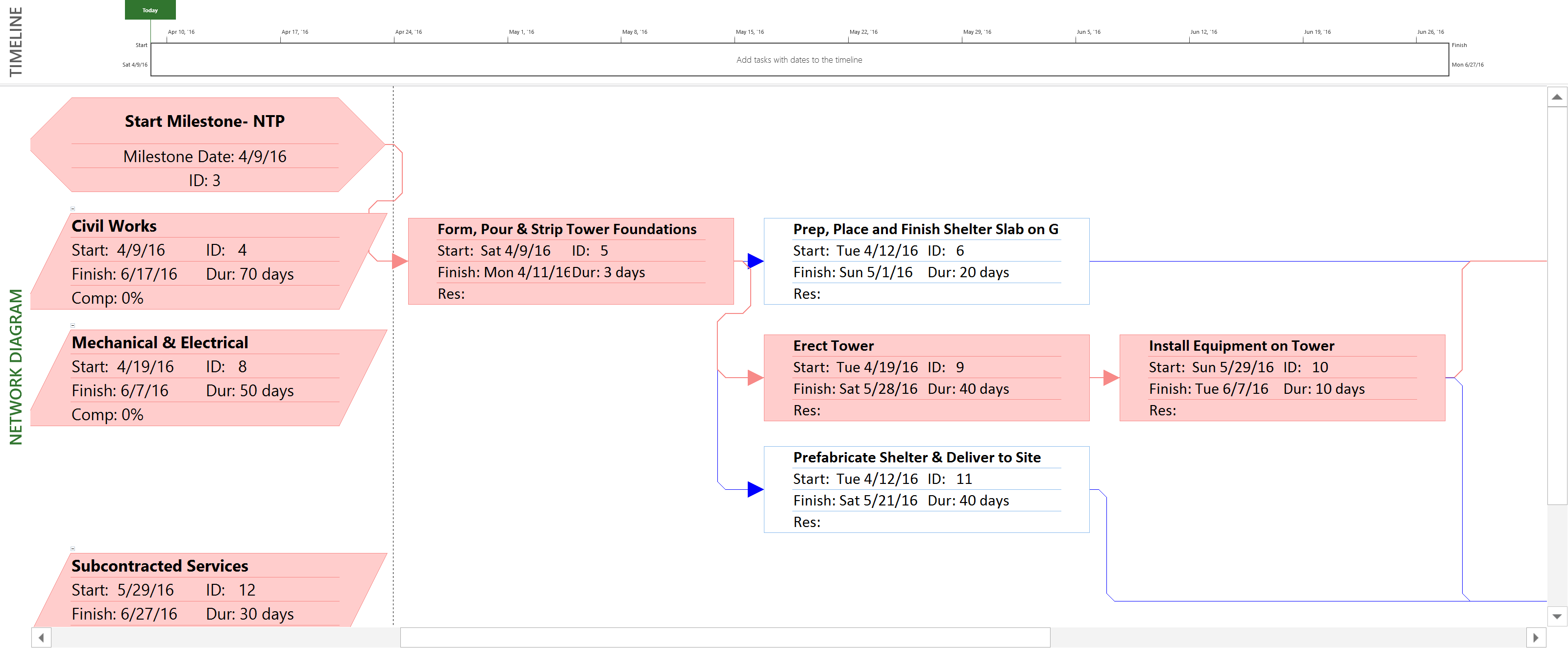1568x648 pixels.
Task: Select the Start Milestone- NTP node
Action: (x=207, y=145)
